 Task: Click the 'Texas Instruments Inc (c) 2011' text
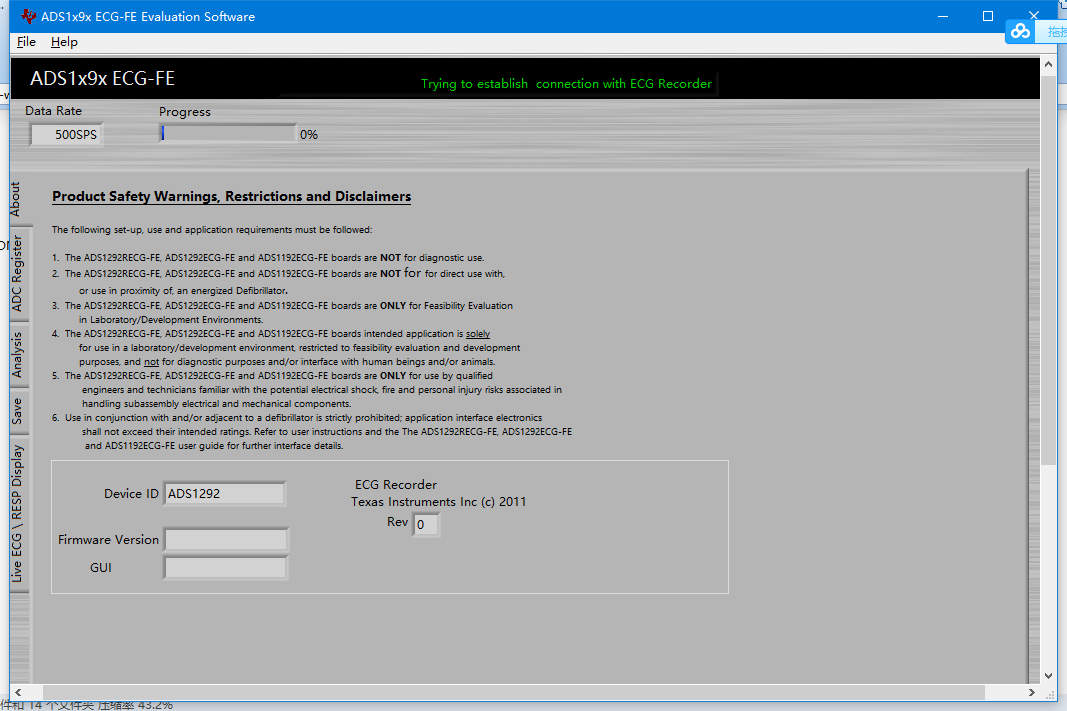(438, 502)
